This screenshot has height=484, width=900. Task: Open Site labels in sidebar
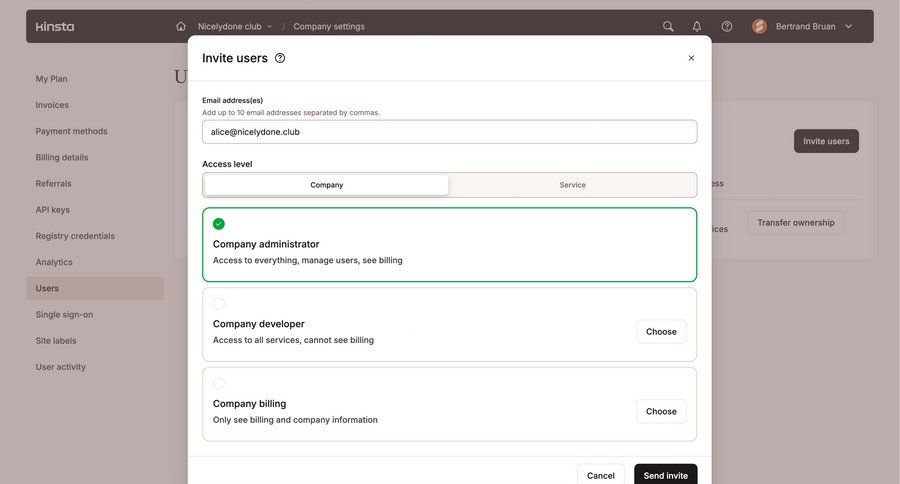coord(56,340)
